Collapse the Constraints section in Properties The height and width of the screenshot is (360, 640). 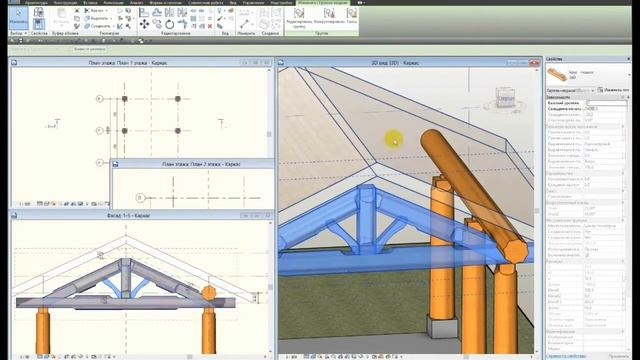(623, 97)
